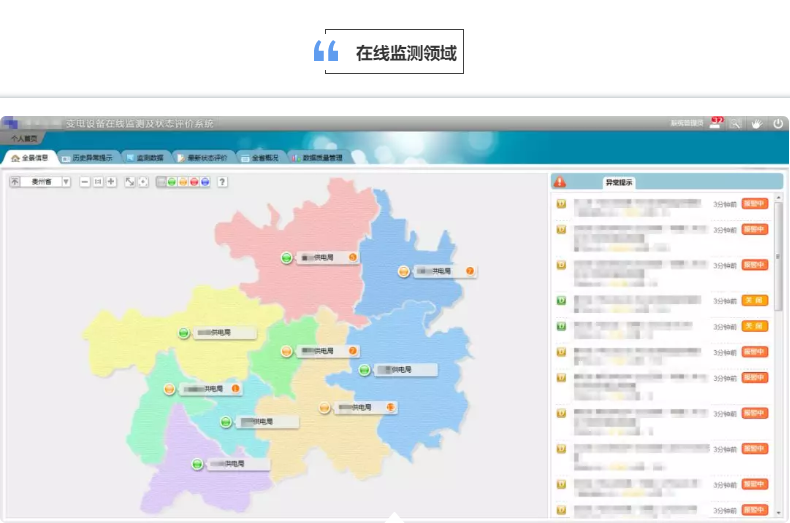Screen dimensions: 790x523
Task: Click the first 报警中 alarm button
Action: coord(754,203)
